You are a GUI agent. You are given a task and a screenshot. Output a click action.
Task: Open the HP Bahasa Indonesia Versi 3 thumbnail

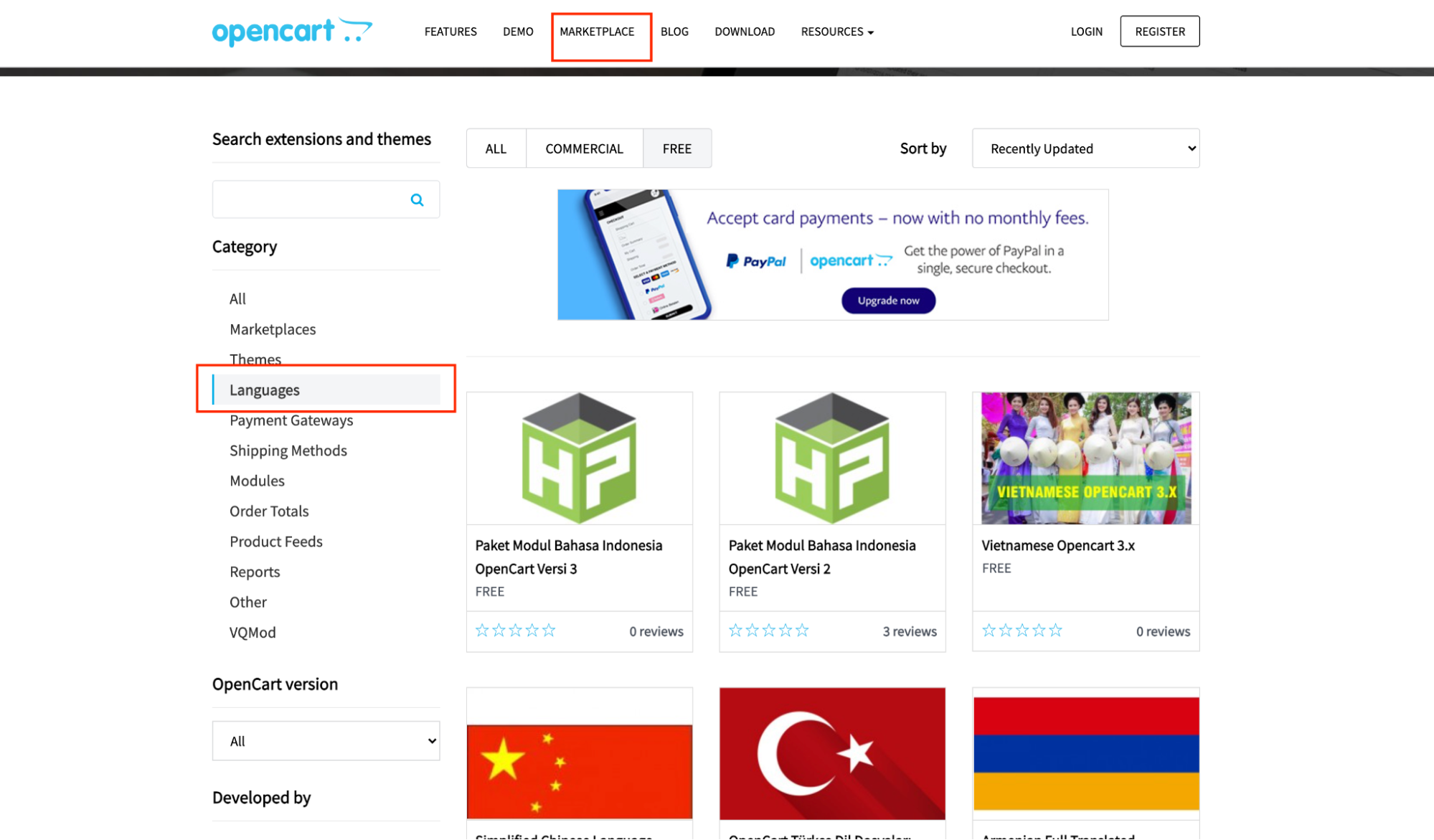pyautogui.click(x=579, y=458)
